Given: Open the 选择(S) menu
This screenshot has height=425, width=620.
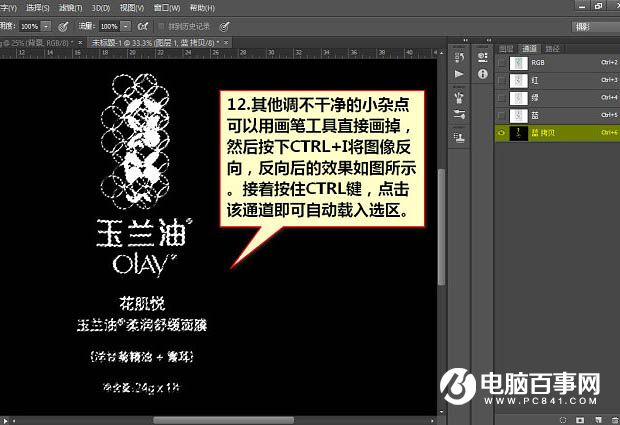Looking at the screenshot, I should pyautogui.click(x=38, y=8).
